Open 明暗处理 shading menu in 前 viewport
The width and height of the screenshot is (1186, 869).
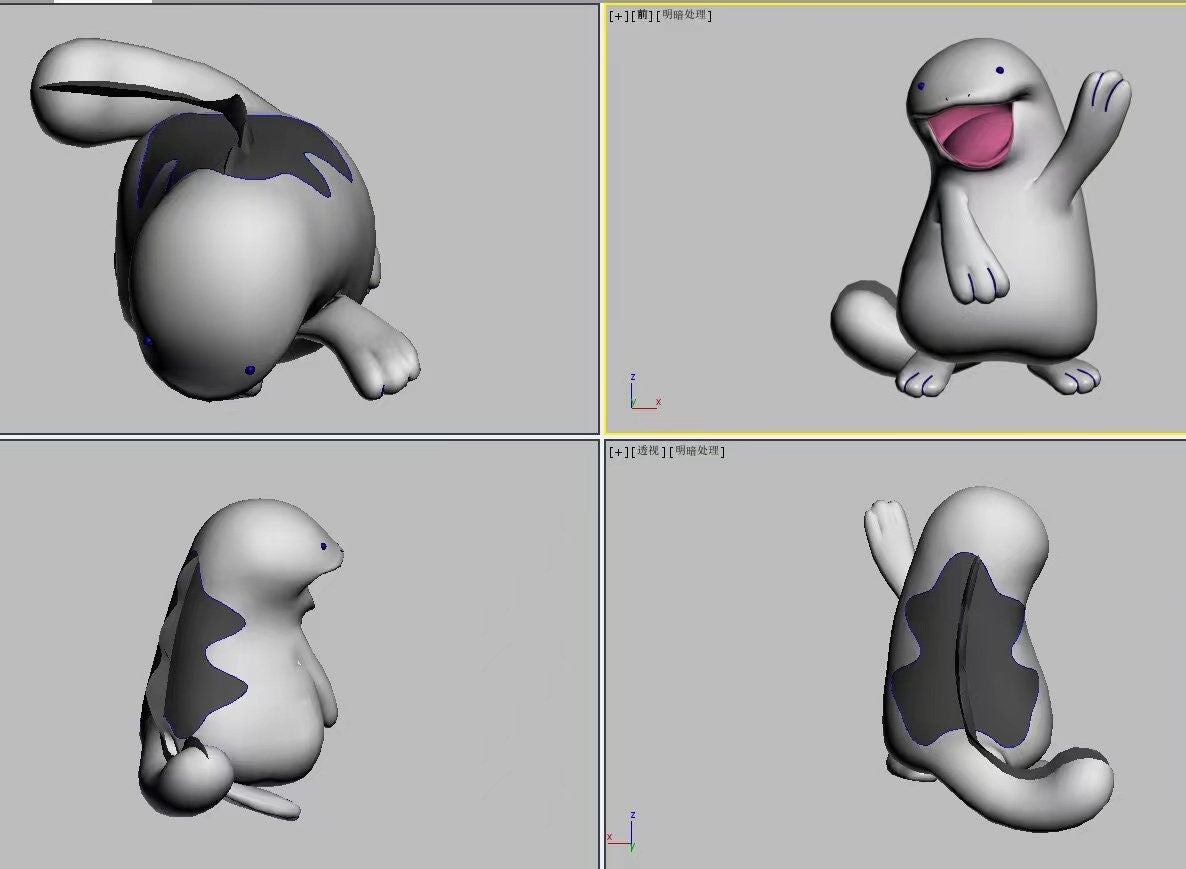[684, 15]
